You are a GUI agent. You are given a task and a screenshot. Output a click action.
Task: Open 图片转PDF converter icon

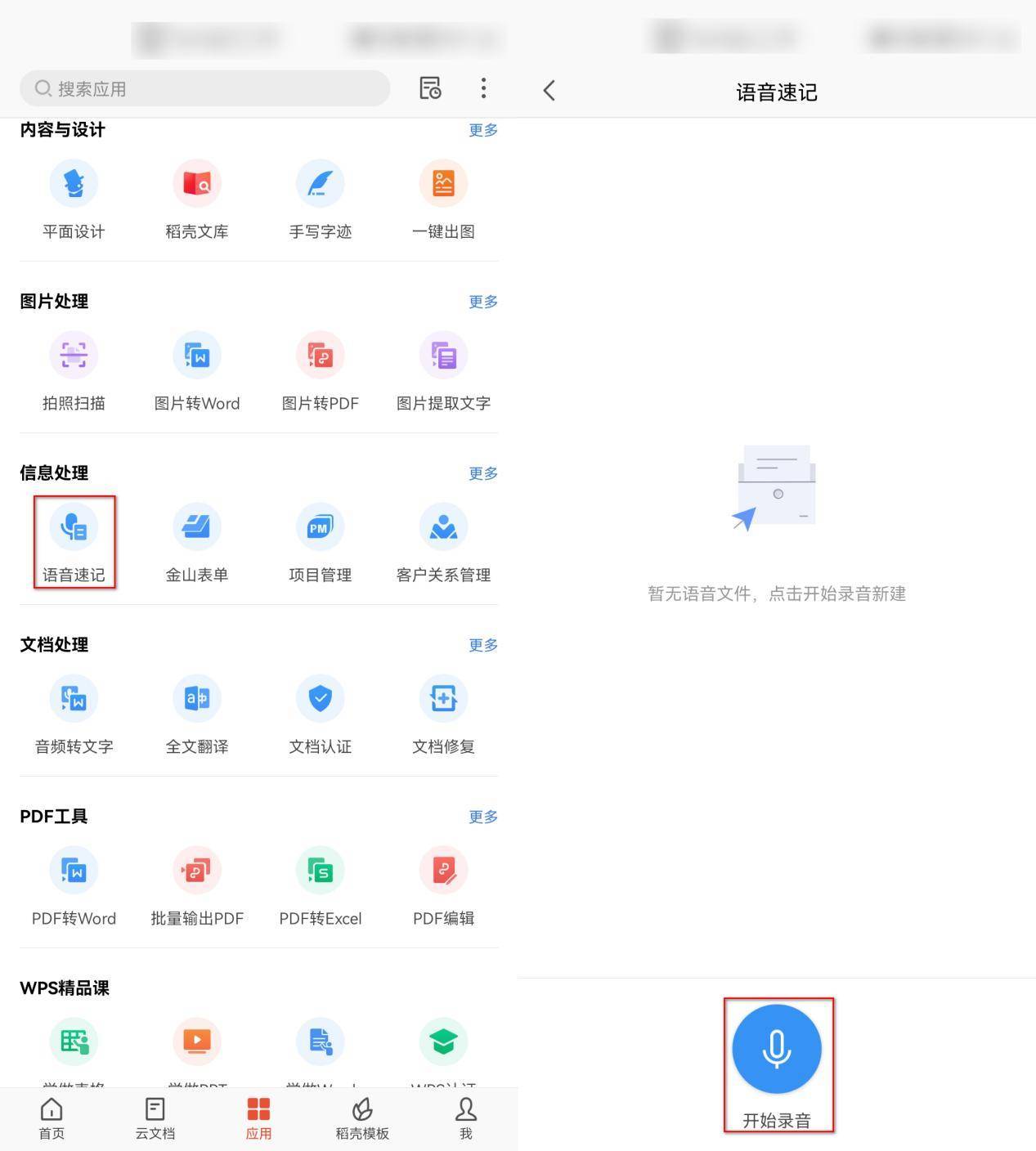(x=320, y=355)
